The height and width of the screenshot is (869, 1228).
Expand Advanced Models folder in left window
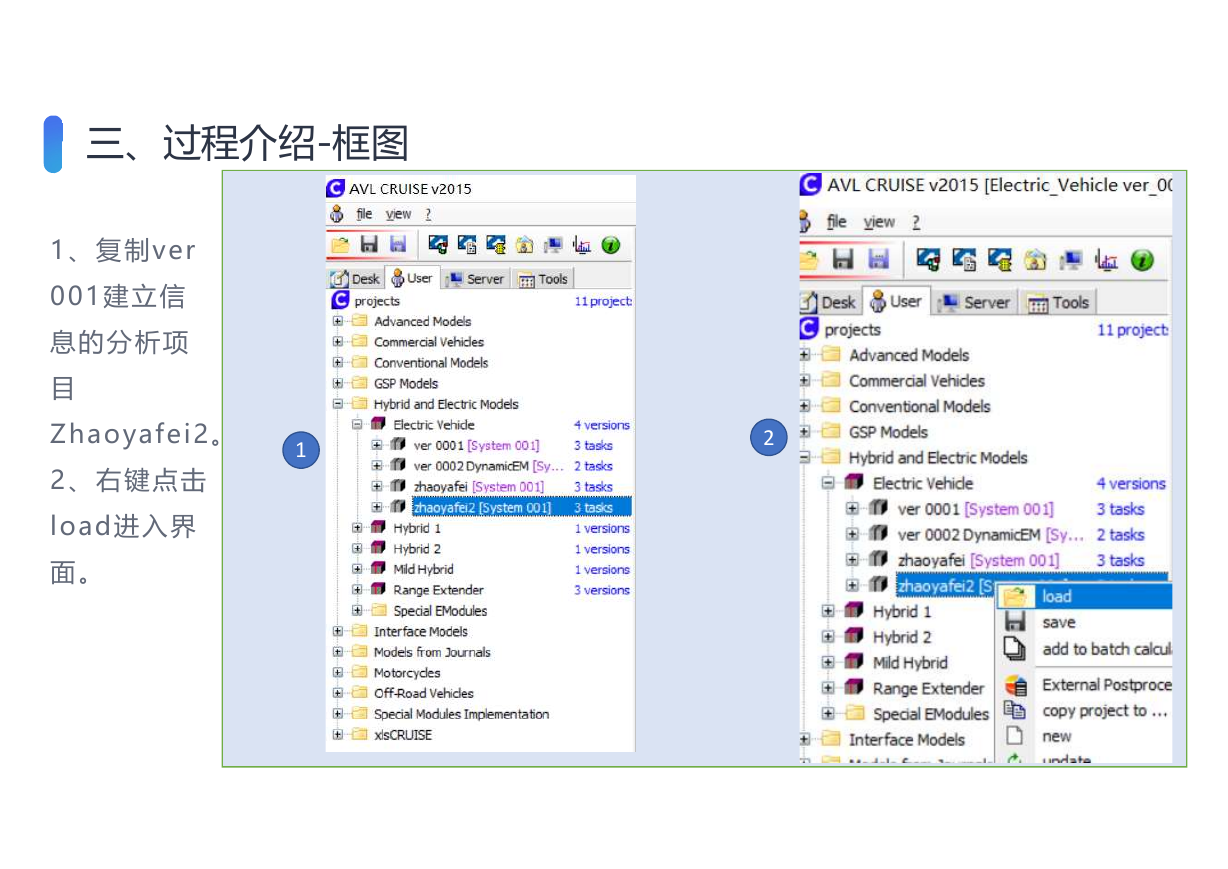click(338, 321)
